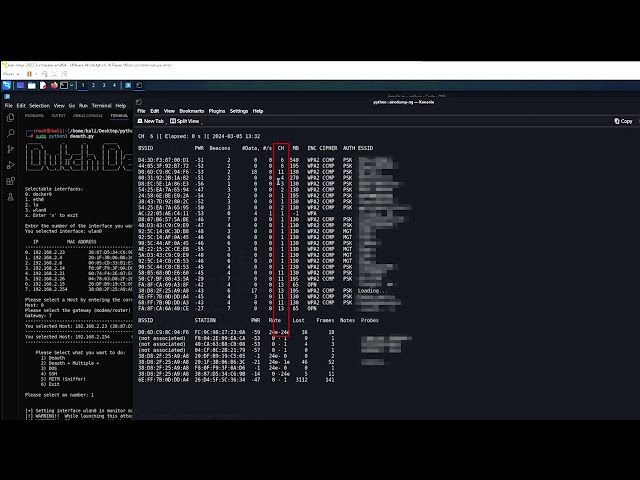Click the 'Selectable interfaces:' line

(x=54, y=189)
